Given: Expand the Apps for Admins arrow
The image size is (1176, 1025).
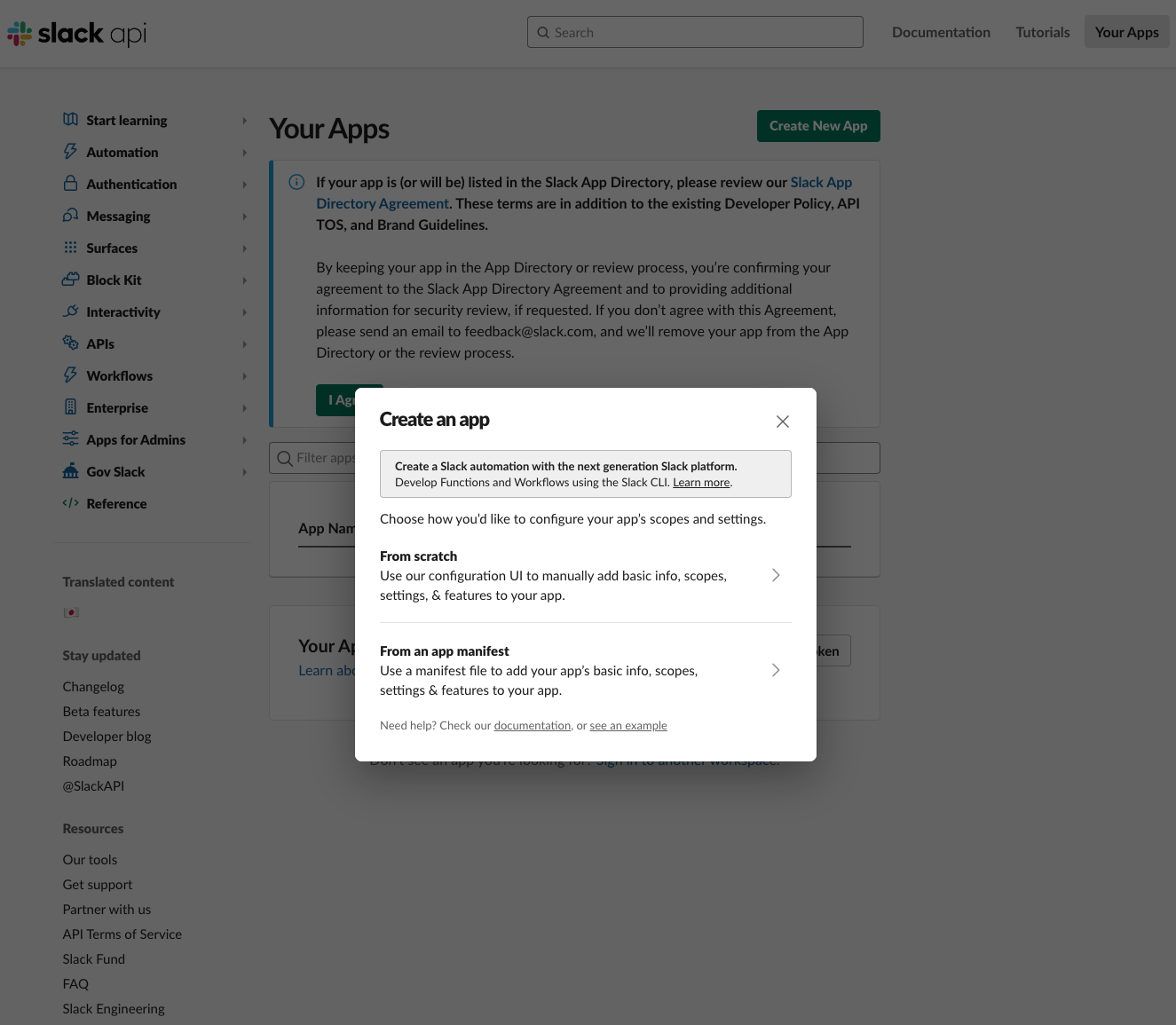Looking at the screenshot, I should [x=244, y=440].
